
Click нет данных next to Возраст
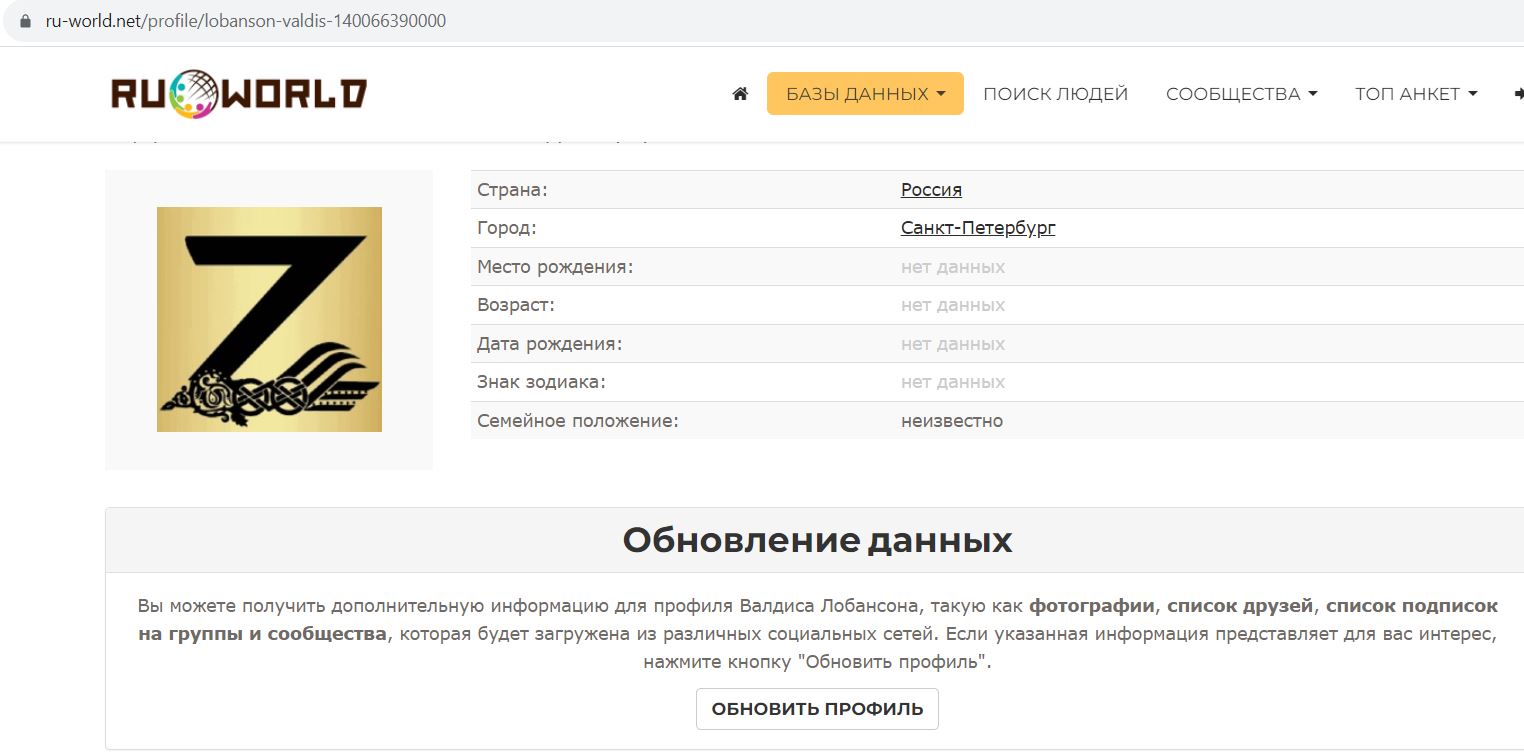[953, 305]
